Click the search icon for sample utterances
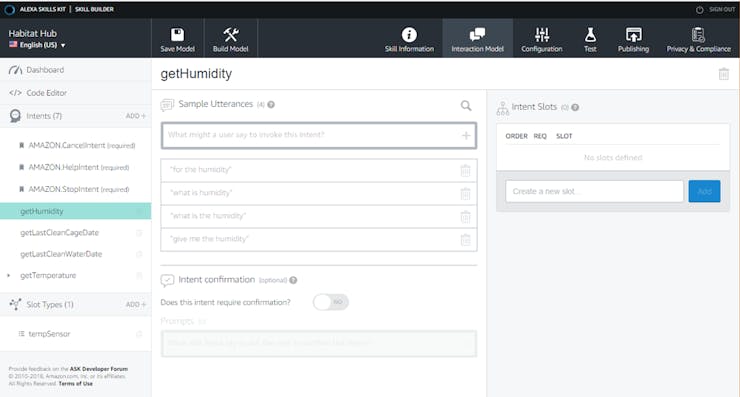Screen dimensions: 740x397 click(466, 106)
